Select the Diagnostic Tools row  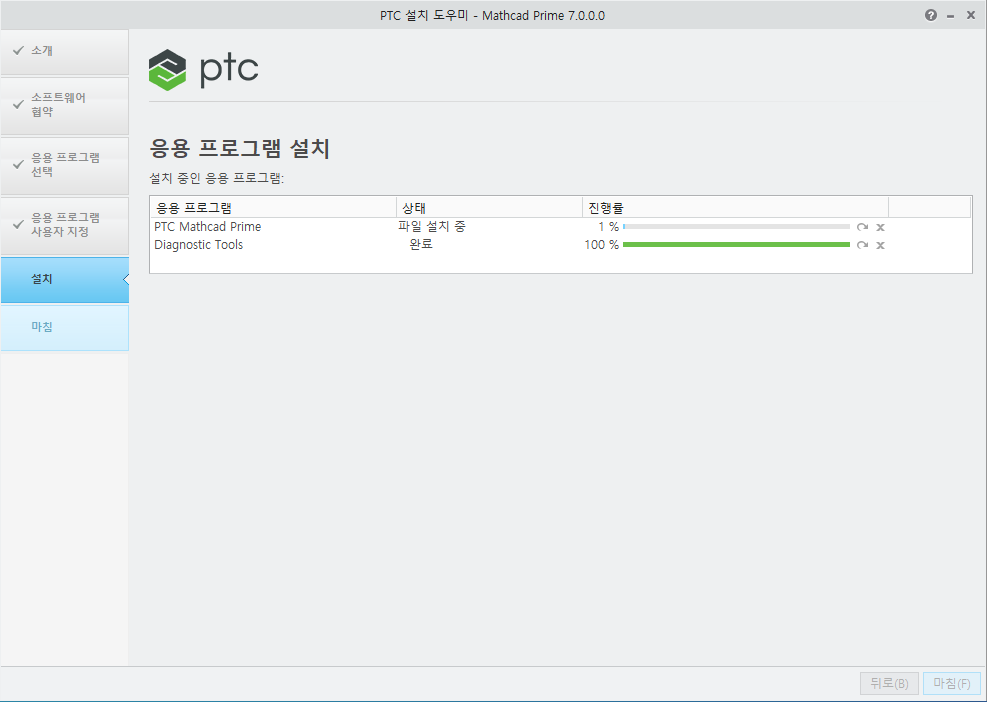pyautogui.click(x=560, y=244)
